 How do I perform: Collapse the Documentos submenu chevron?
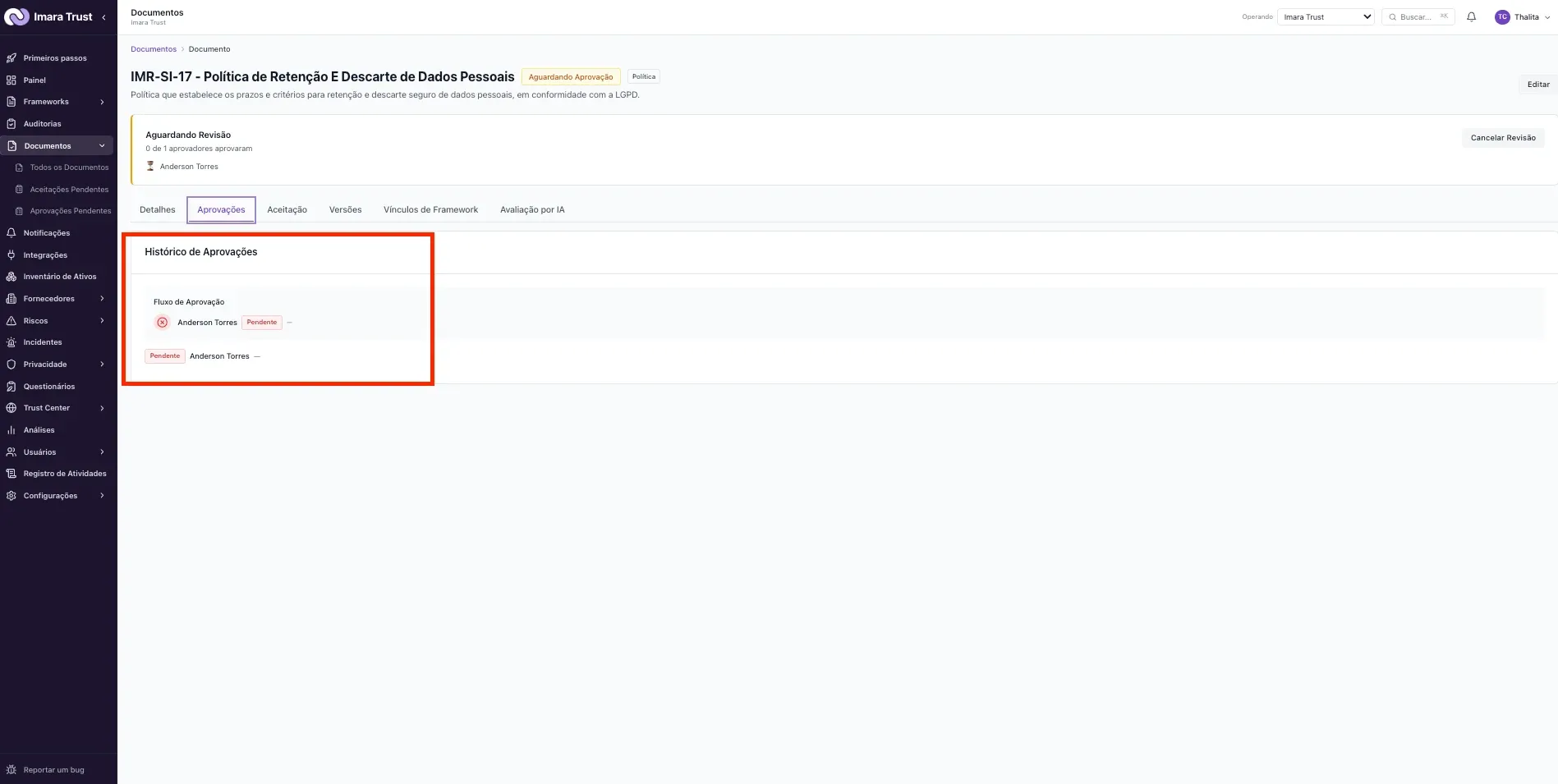pos(102,146)
